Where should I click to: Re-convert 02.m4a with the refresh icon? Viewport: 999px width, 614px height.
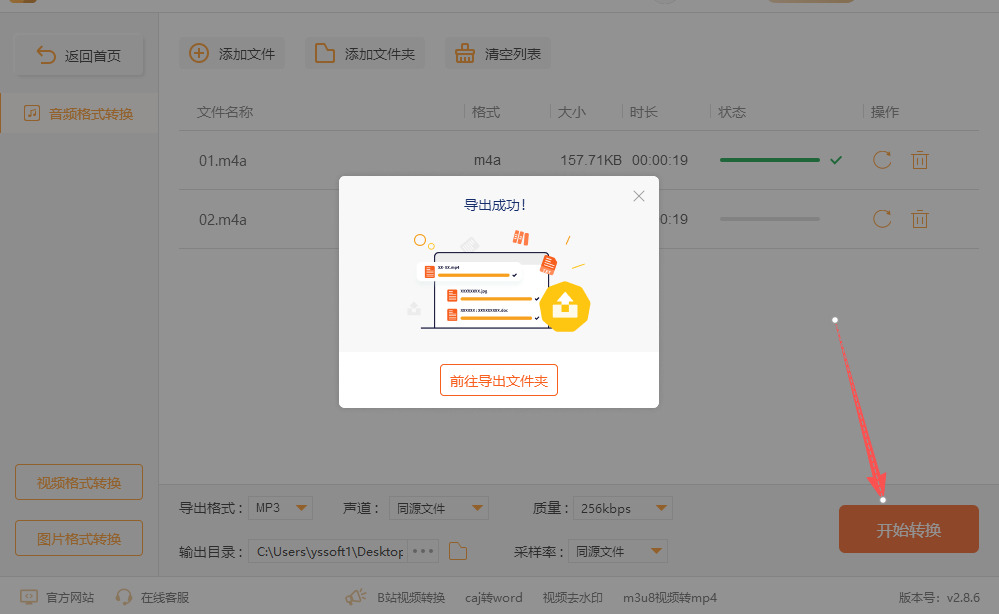[x=882, y=219]
